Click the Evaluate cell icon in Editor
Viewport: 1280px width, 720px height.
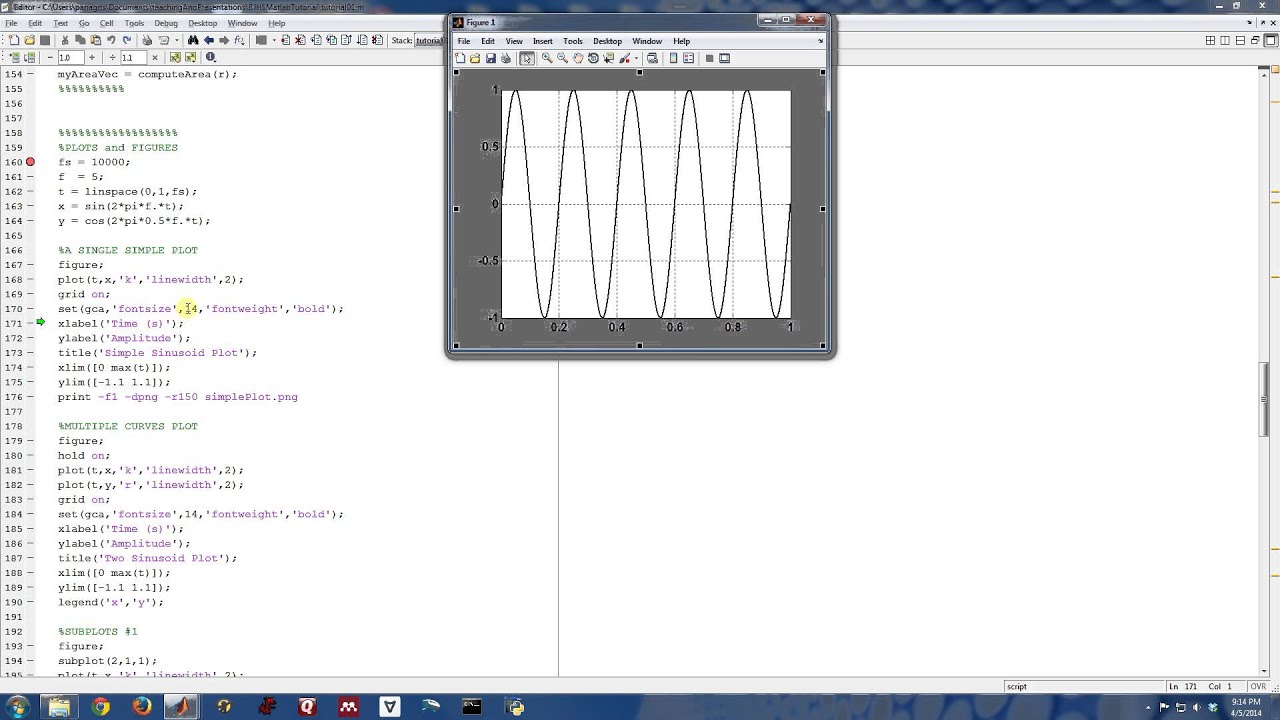[15, 57]
